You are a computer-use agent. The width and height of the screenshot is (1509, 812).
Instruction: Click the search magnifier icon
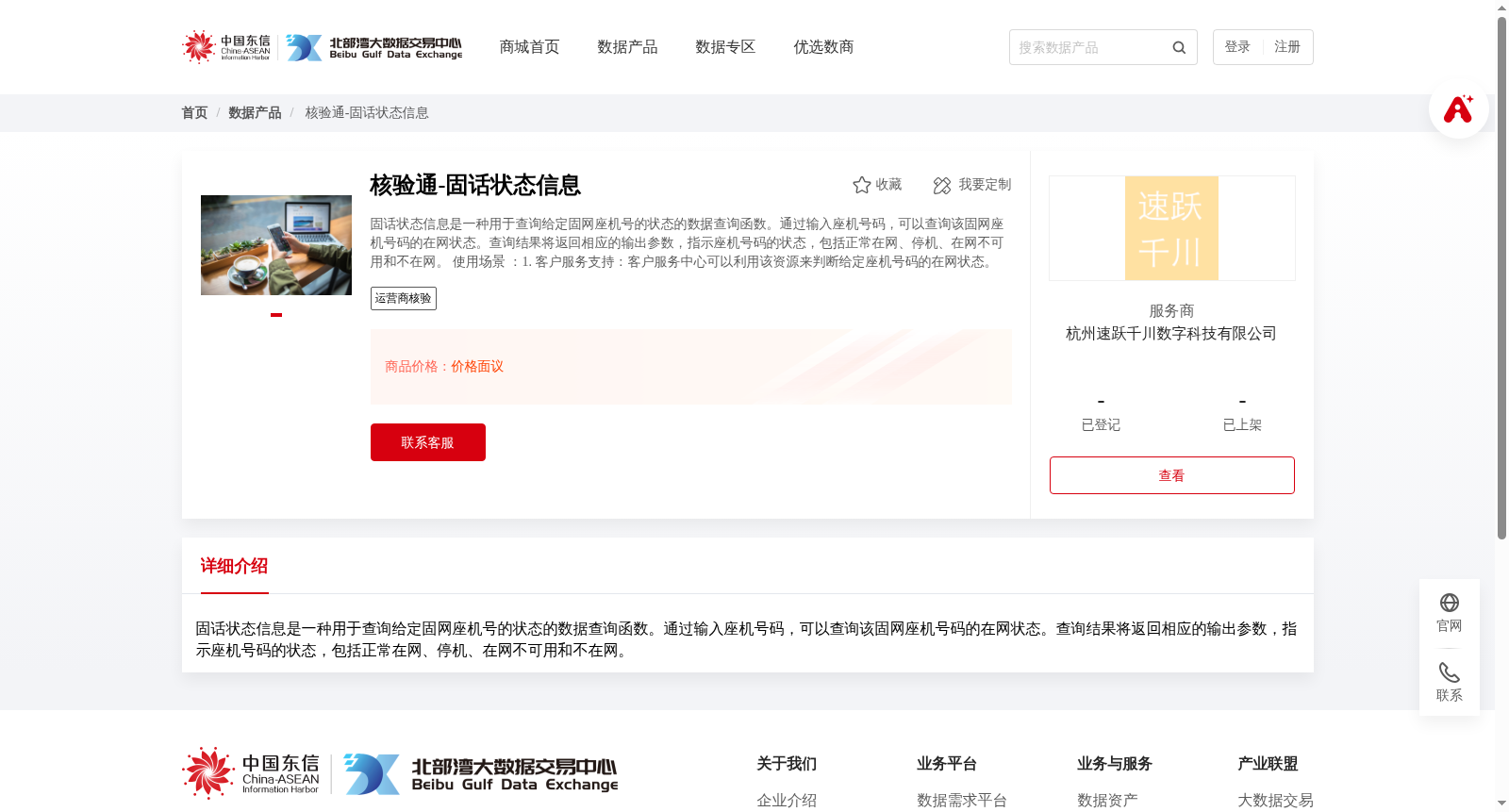click(x=1179, y=47)
